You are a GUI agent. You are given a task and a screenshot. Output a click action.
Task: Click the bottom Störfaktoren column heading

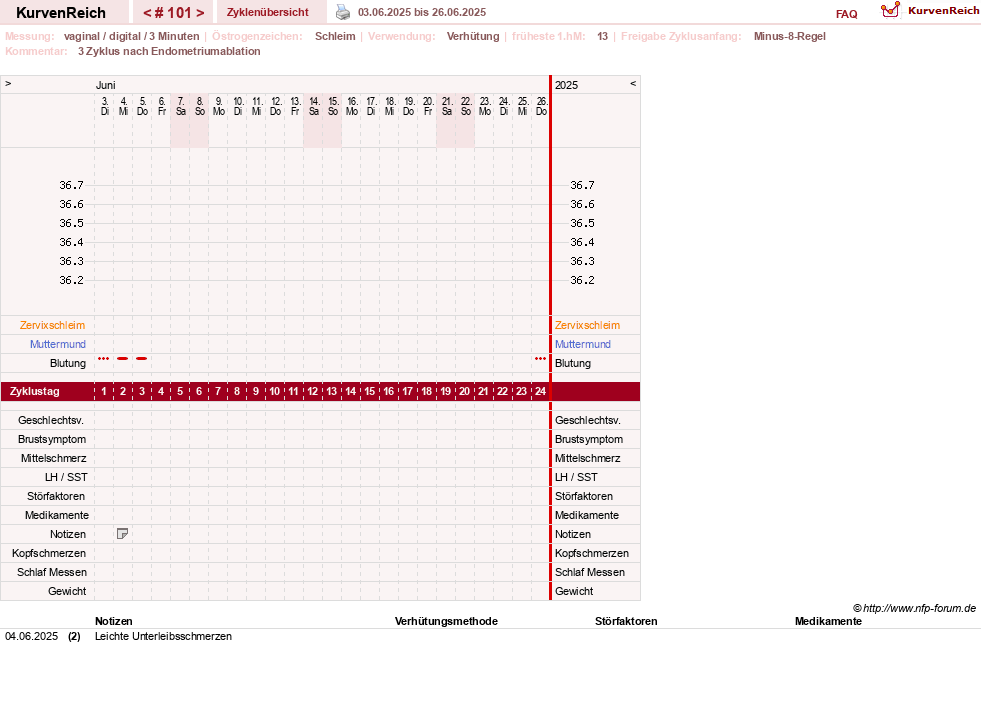click(626, 621)
